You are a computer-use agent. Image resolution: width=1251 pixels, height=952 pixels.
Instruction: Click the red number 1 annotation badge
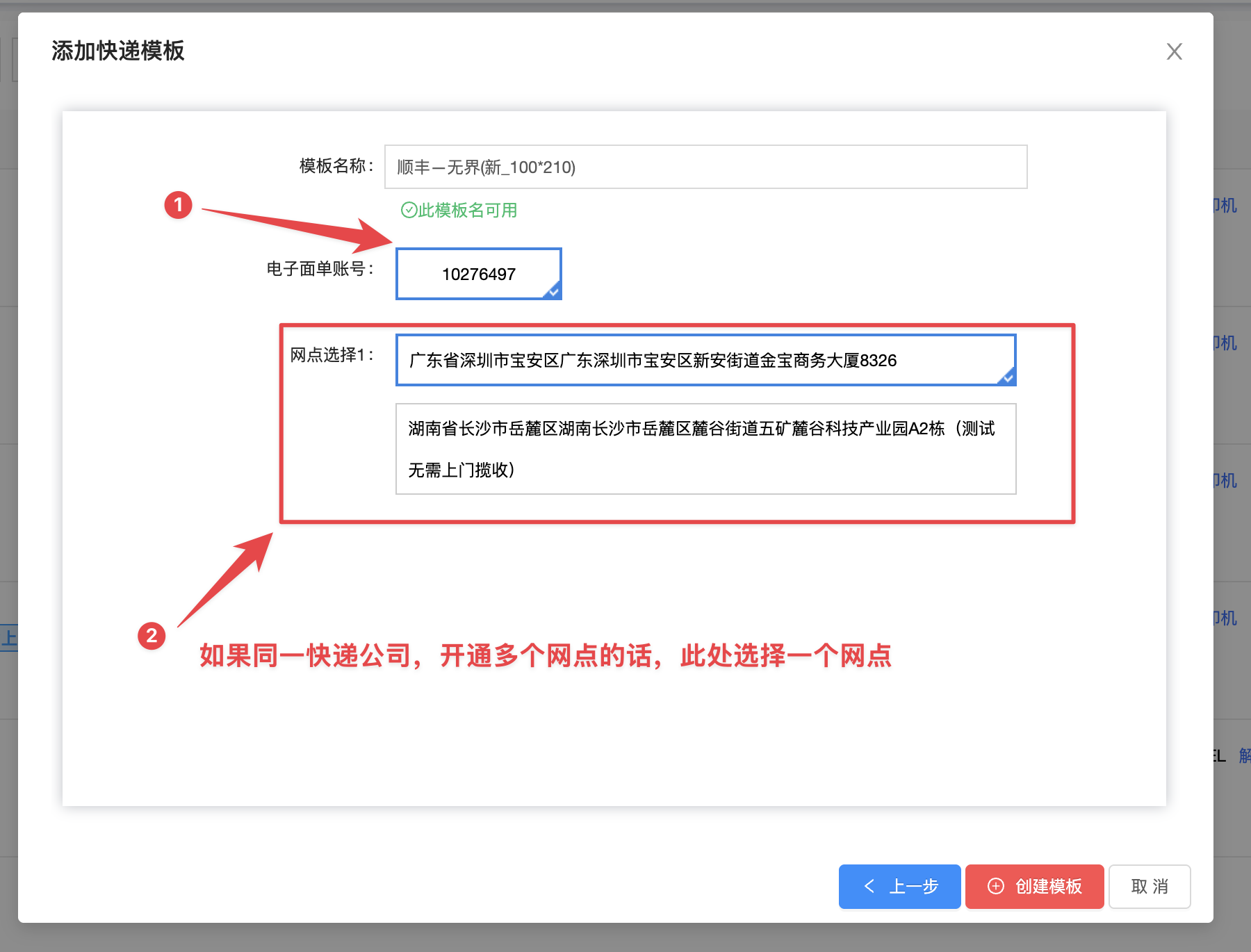click(178, 205)
